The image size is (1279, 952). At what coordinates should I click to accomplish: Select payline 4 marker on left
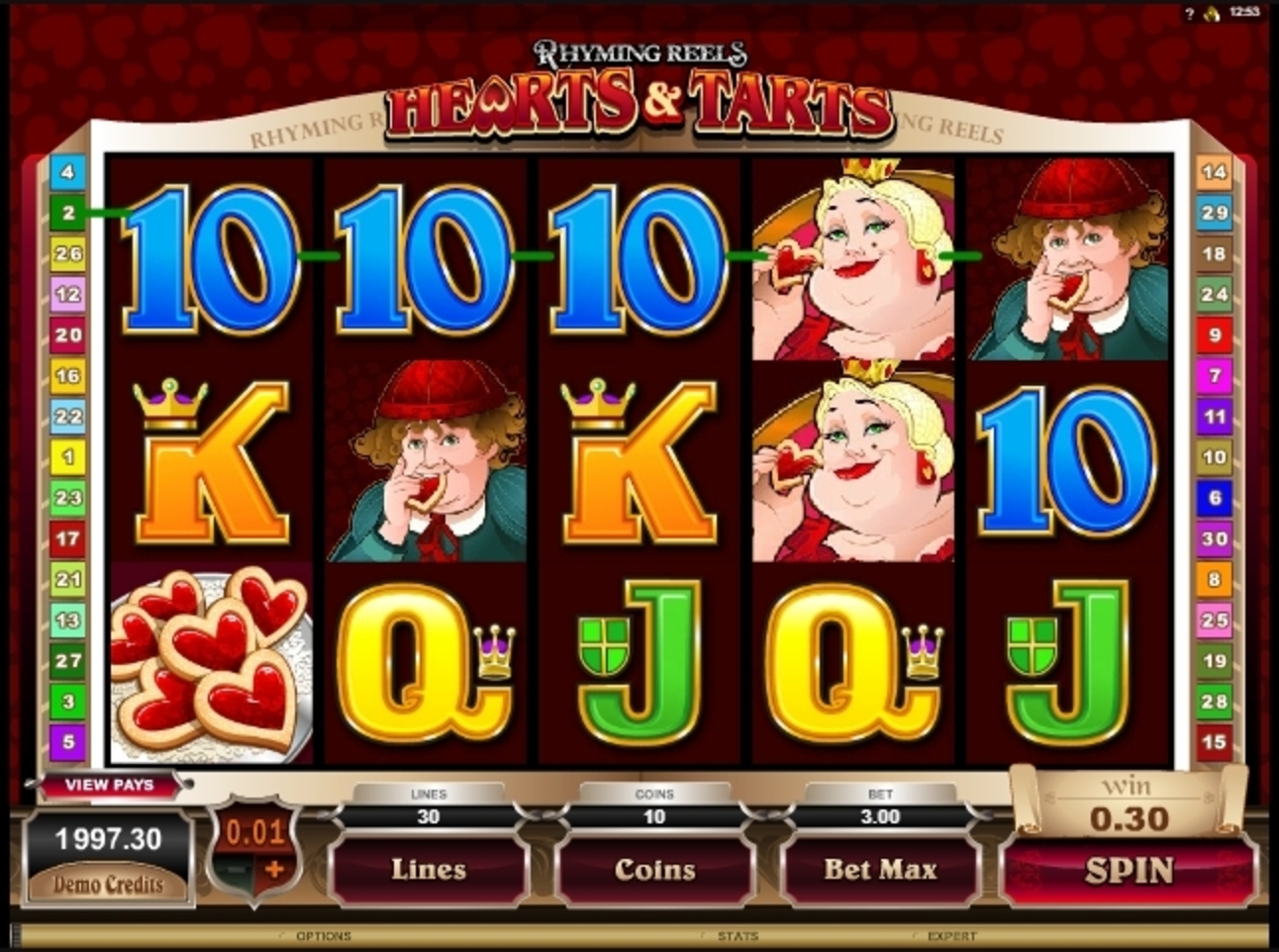tap(67, 171)
